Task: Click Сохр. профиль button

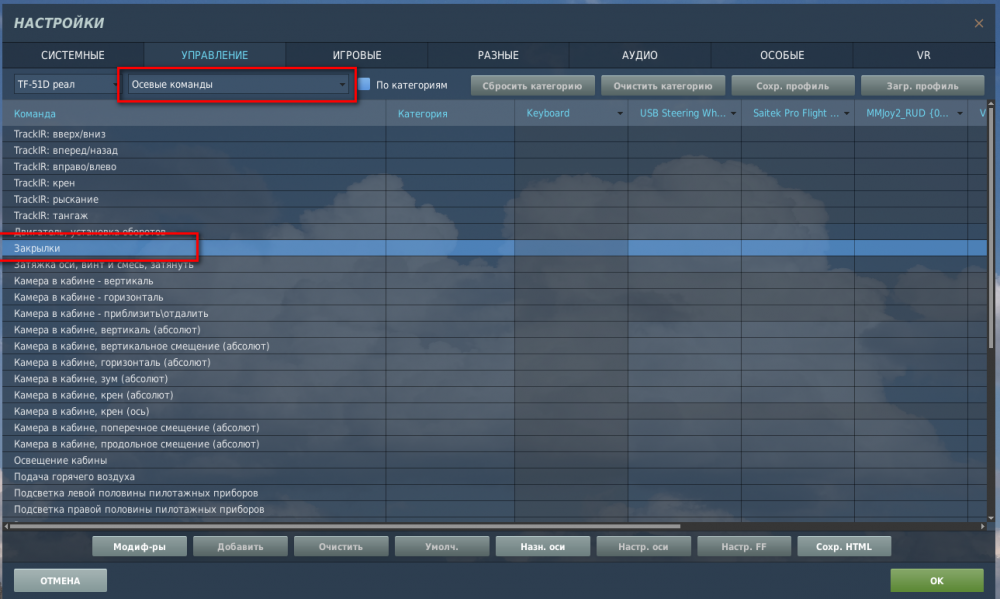Action: (x=793, y=85)
